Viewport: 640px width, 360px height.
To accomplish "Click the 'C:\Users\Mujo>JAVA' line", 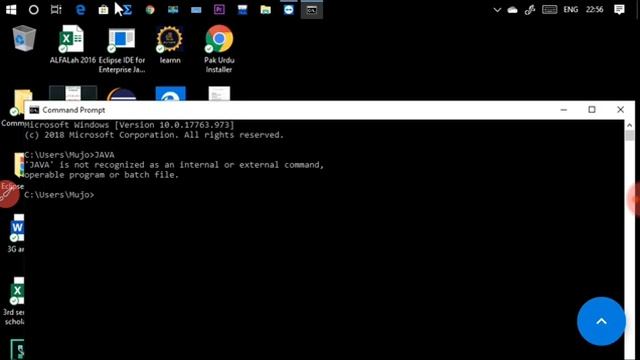I will 69,155.
